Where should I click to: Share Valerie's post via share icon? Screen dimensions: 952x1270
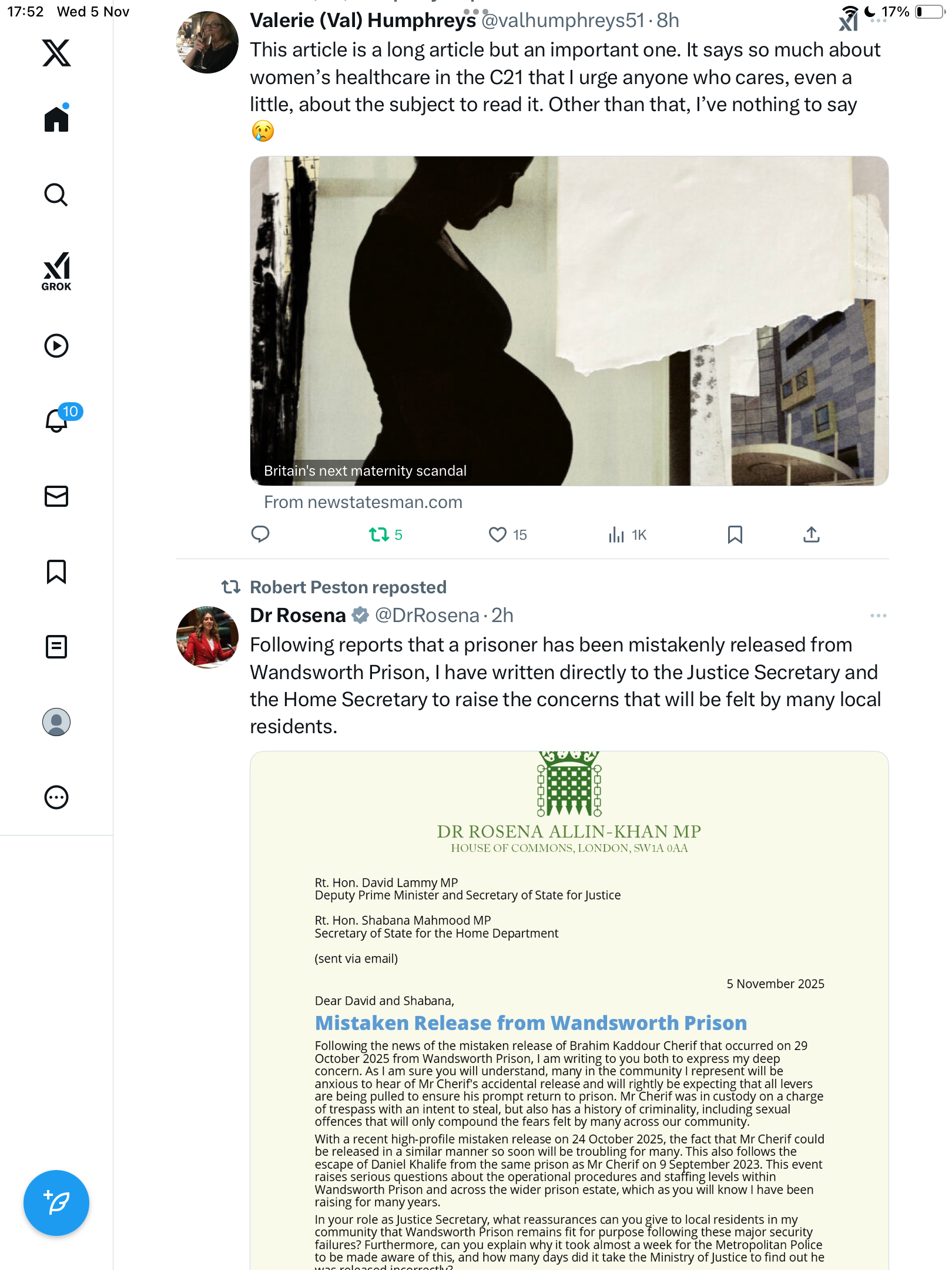pyautogui.click(x=811, y=534)
